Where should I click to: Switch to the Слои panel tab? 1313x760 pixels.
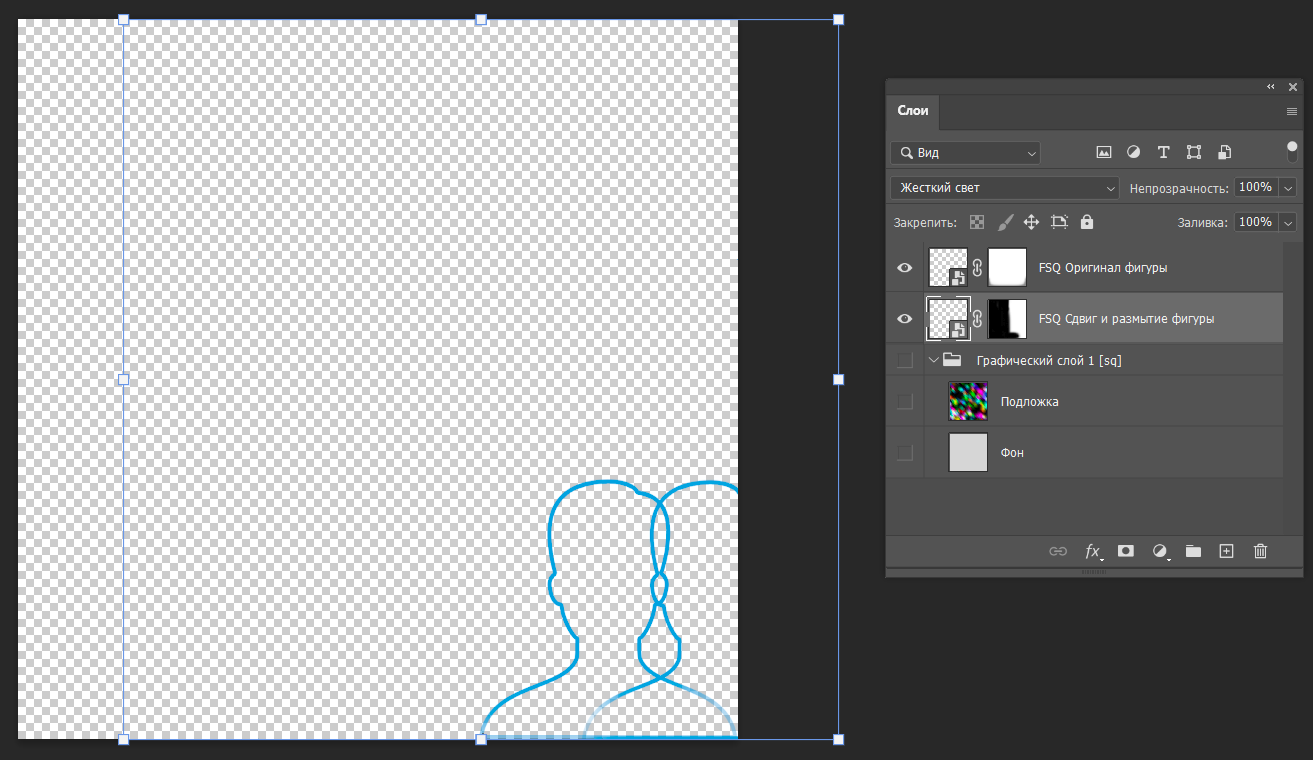pos(913,111)
